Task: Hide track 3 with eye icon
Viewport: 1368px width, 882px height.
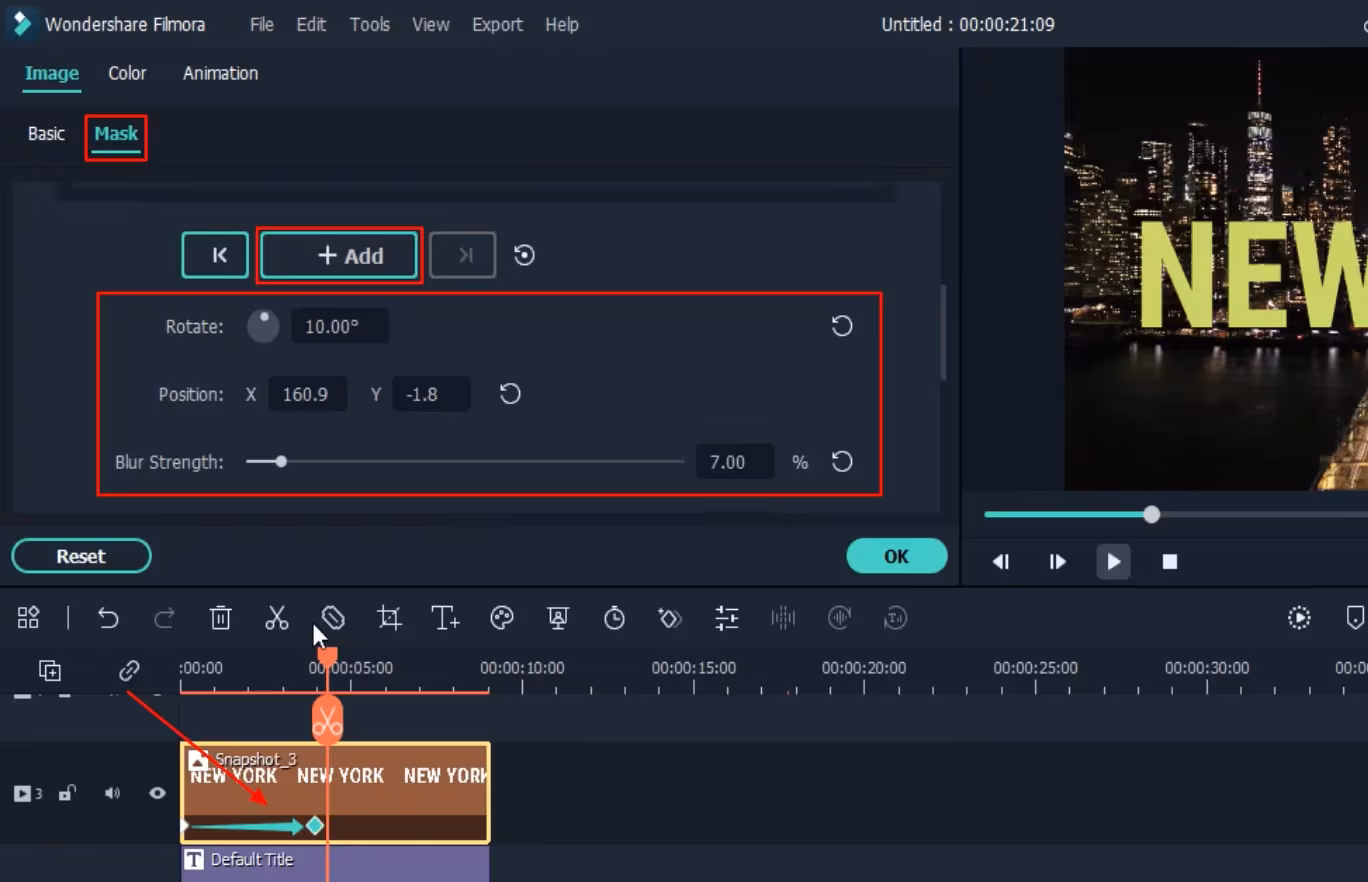Action: tap(157, 794)
